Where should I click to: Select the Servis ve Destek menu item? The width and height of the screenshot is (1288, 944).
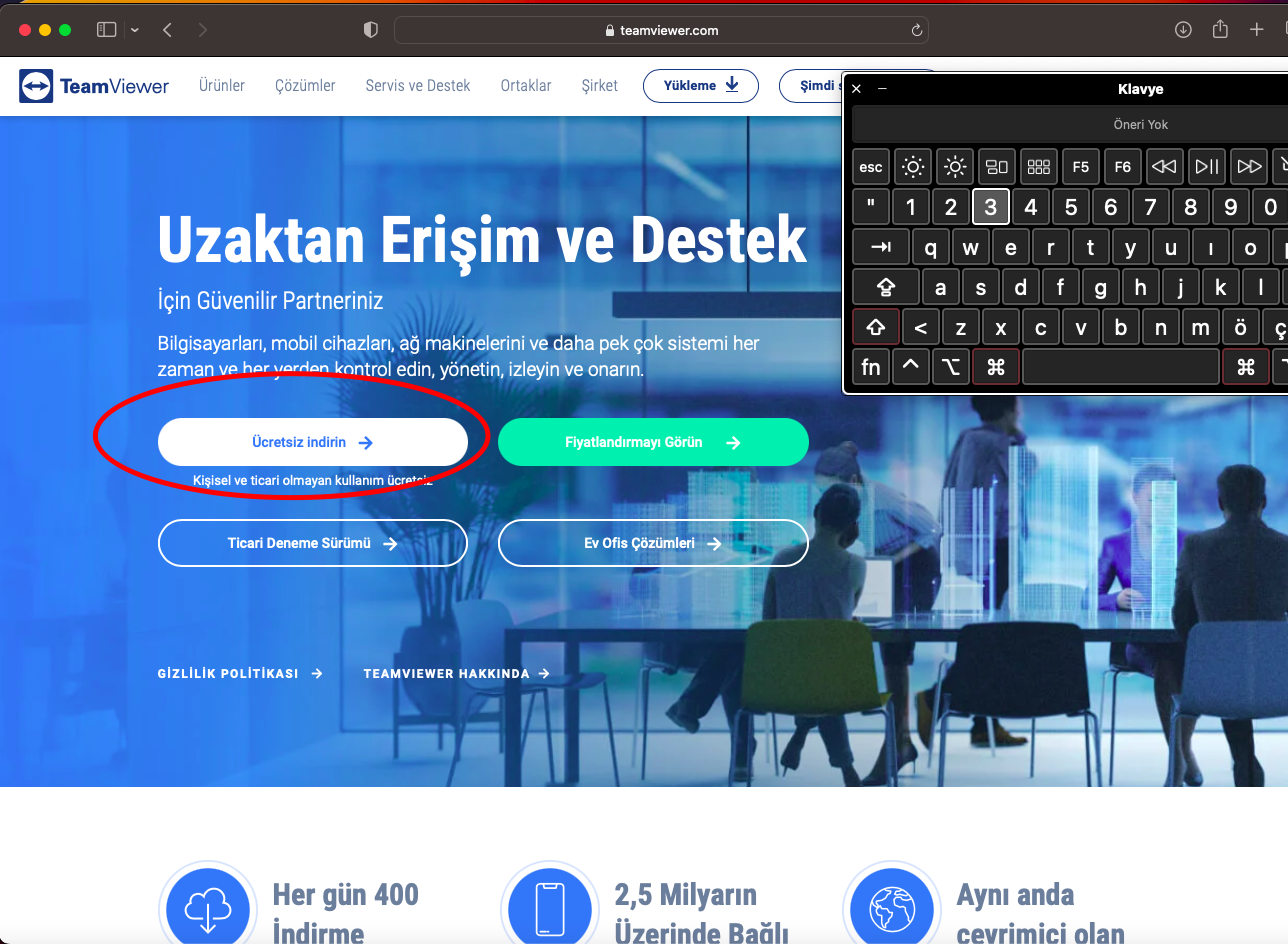coord(418,86)
